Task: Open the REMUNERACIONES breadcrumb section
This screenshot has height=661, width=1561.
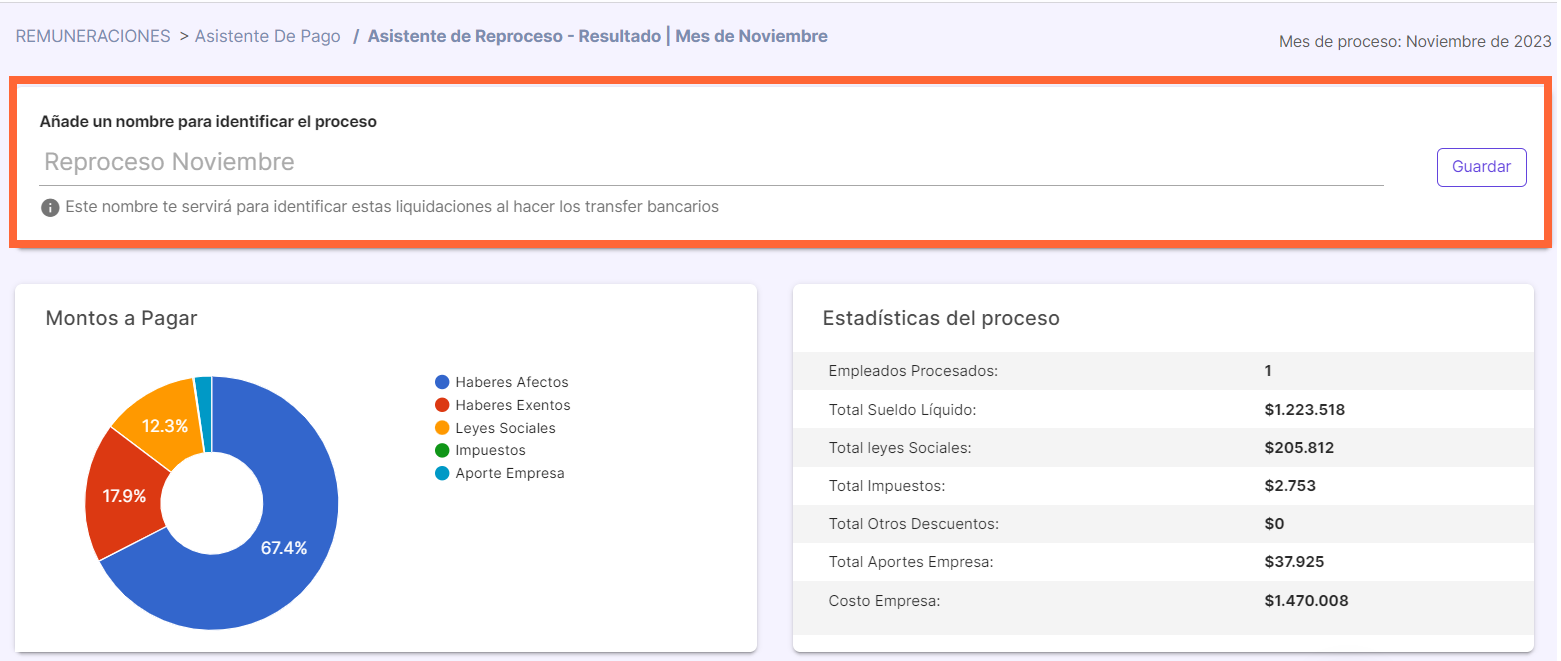Action: point(92,35)
